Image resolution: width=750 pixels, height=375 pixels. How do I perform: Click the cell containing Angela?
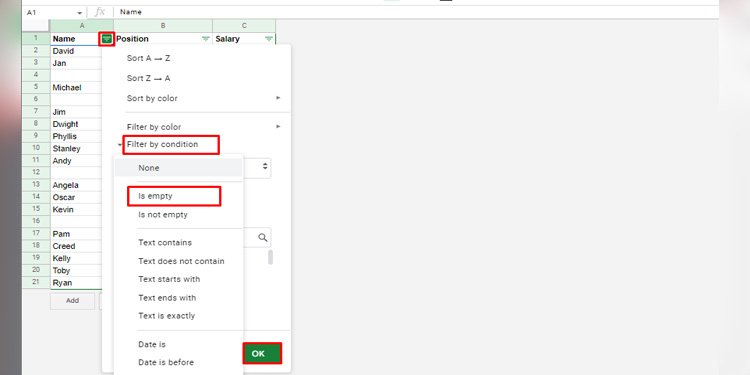(76, 185)
